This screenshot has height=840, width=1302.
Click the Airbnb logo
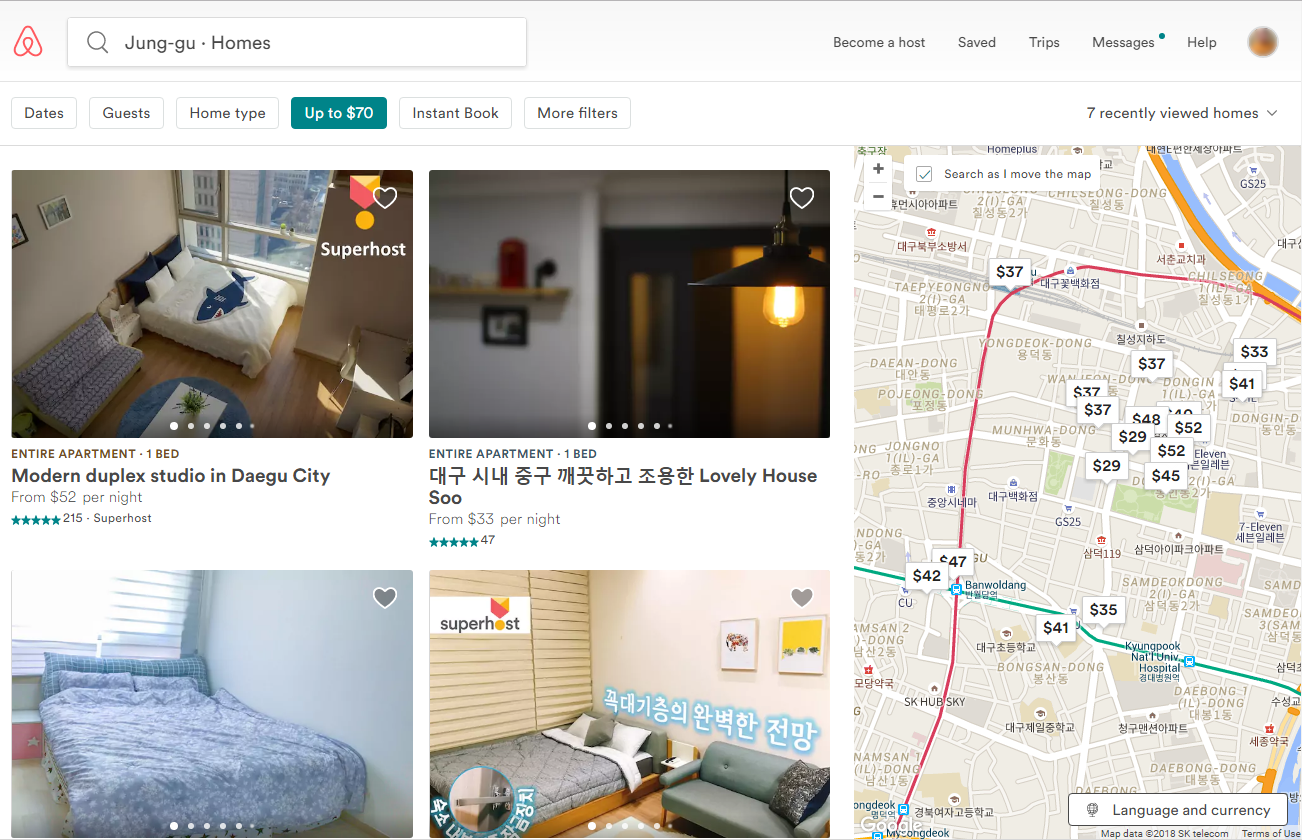point(28,42)
